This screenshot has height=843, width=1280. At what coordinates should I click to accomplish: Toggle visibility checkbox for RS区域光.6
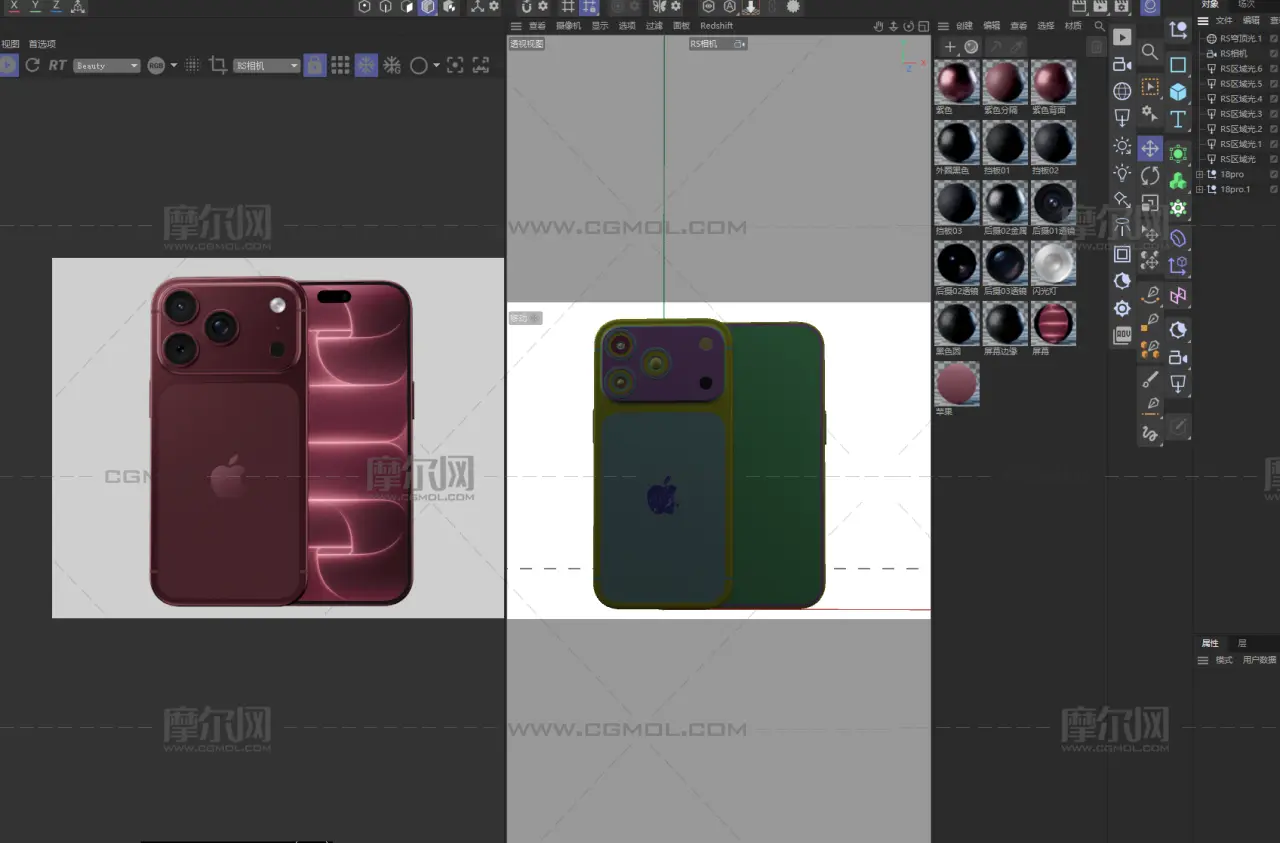1274,69
